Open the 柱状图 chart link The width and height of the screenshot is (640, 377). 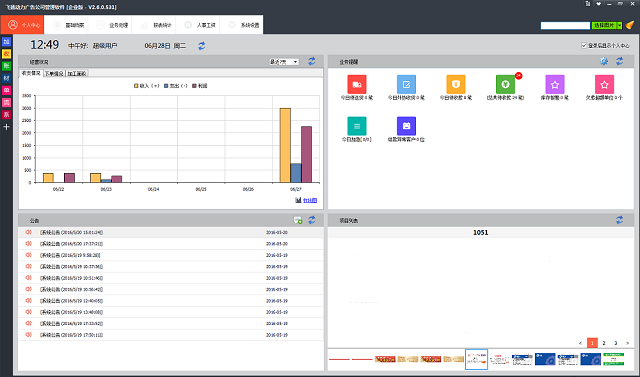[x=306, y=200]
